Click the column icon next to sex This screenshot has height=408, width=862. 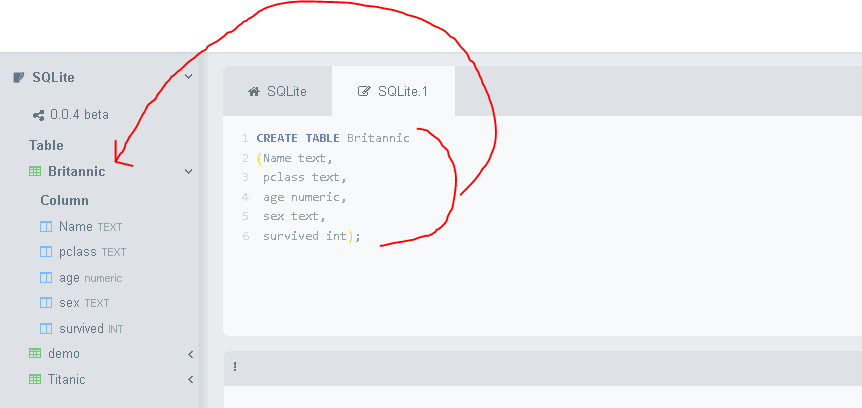point(46,303)
